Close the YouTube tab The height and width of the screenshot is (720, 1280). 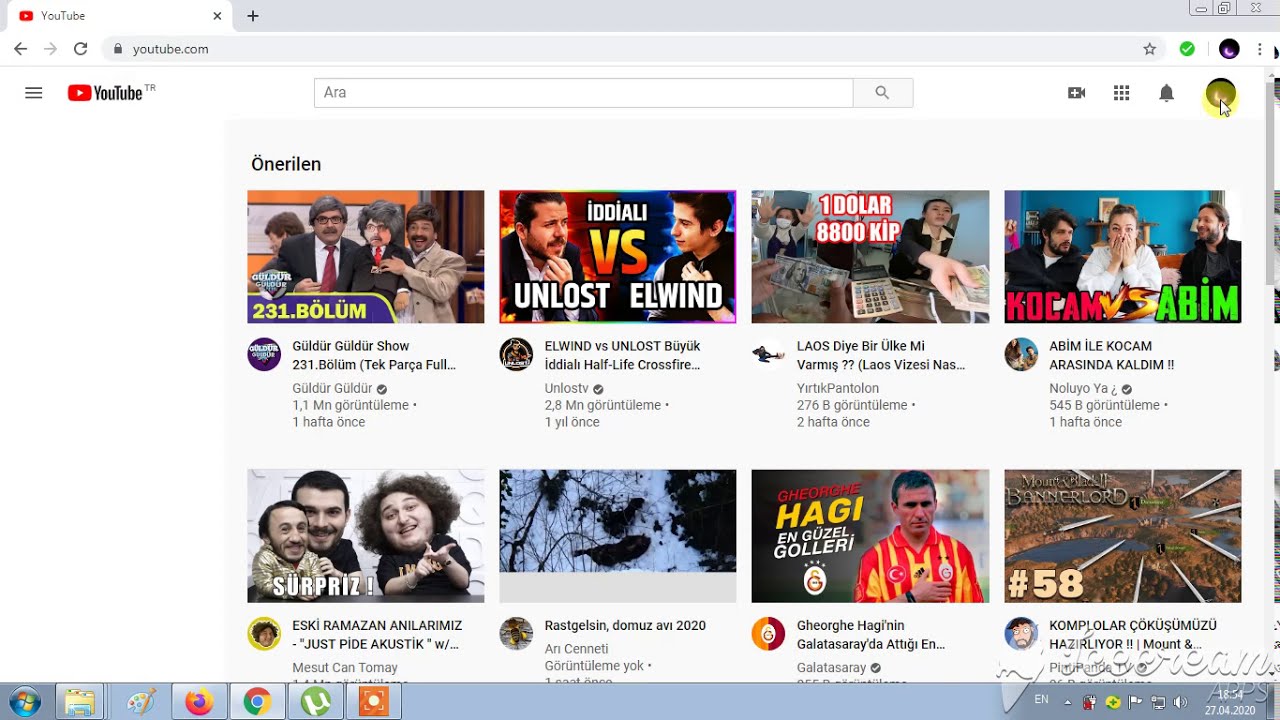217,16
